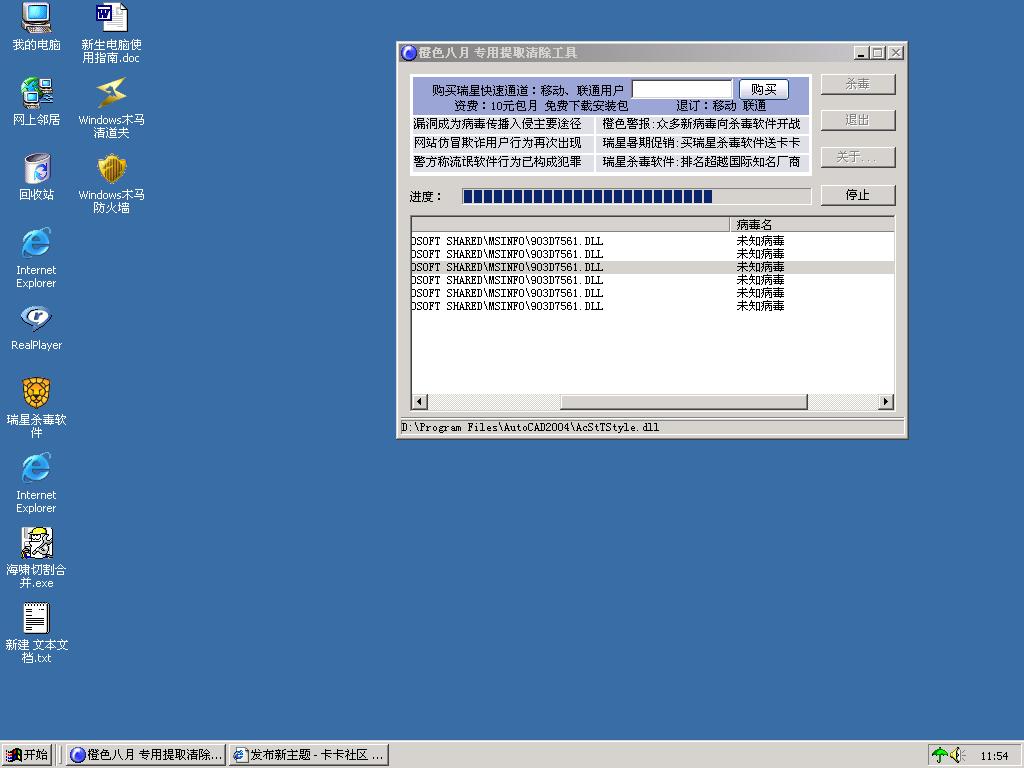The image size is (1024, 768).
Task: Click the 11:54 system clock
Action: point(994,756)
